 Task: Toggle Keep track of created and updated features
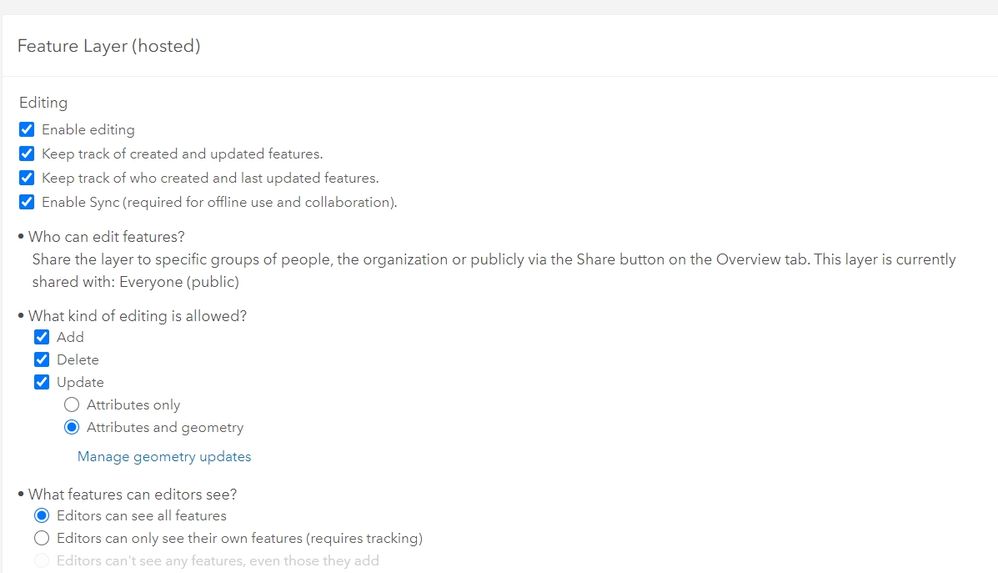(27, 153)
